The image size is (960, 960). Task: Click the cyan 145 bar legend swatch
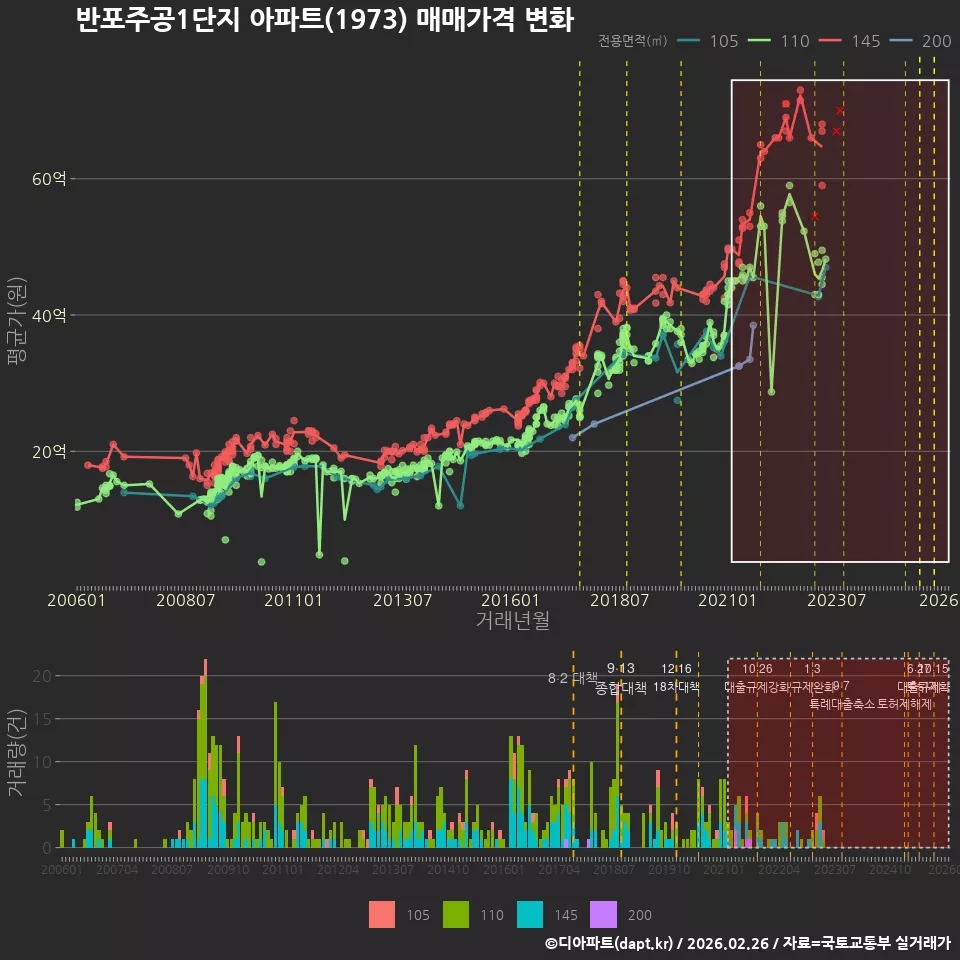(x=530, y=914)
